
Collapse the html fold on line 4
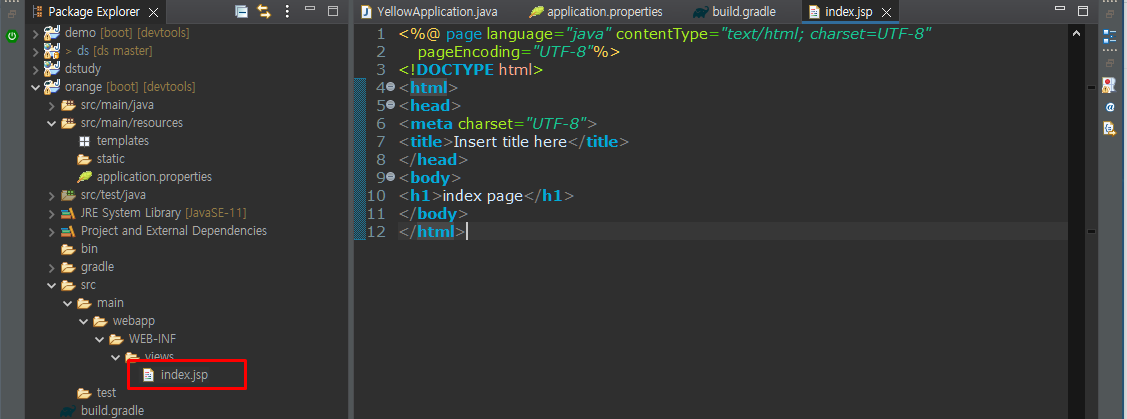click(390, 87)
